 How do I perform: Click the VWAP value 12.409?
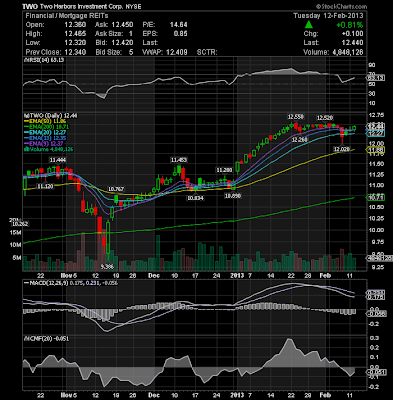point(176,52)
